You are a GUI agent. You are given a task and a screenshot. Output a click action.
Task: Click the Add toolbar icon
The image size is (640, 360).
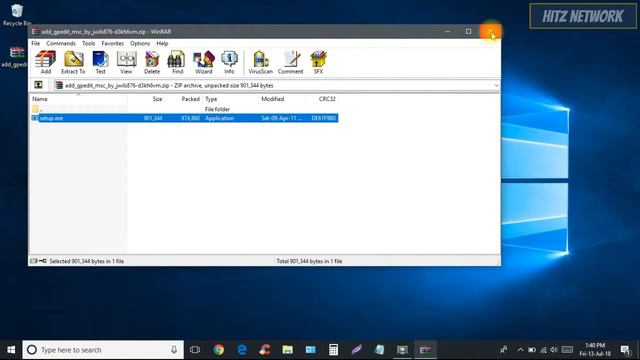(45, 62)
